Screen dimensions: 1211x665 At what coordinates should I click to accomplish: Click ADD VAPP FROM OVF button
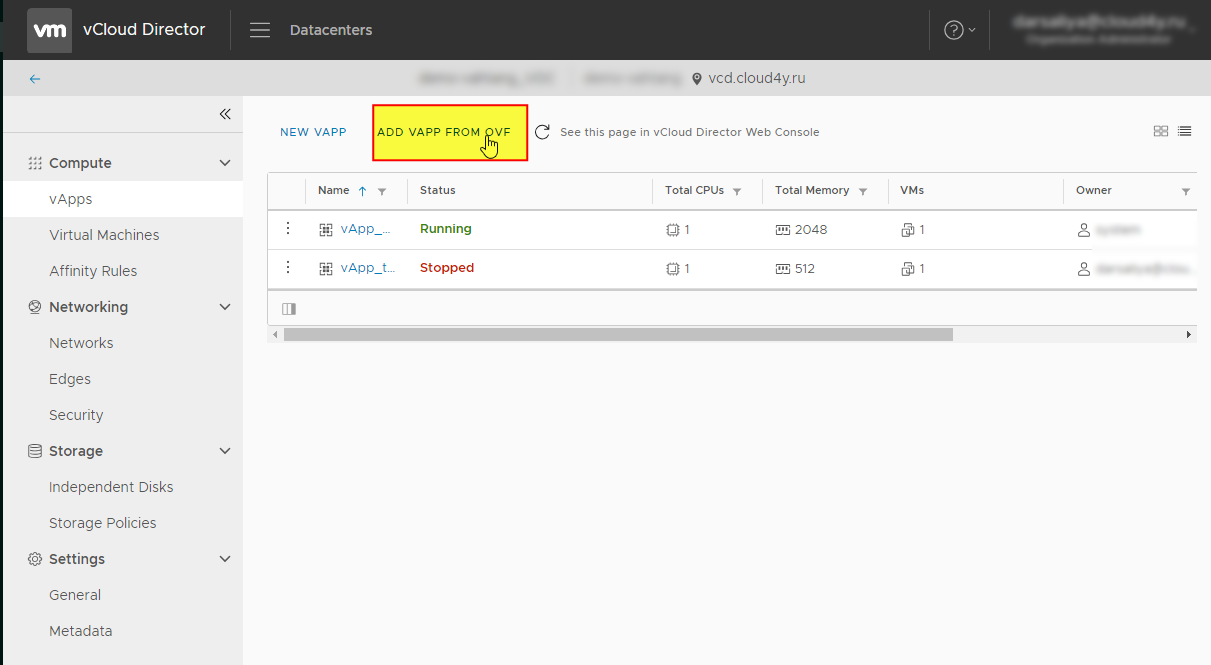coord(450,133)
